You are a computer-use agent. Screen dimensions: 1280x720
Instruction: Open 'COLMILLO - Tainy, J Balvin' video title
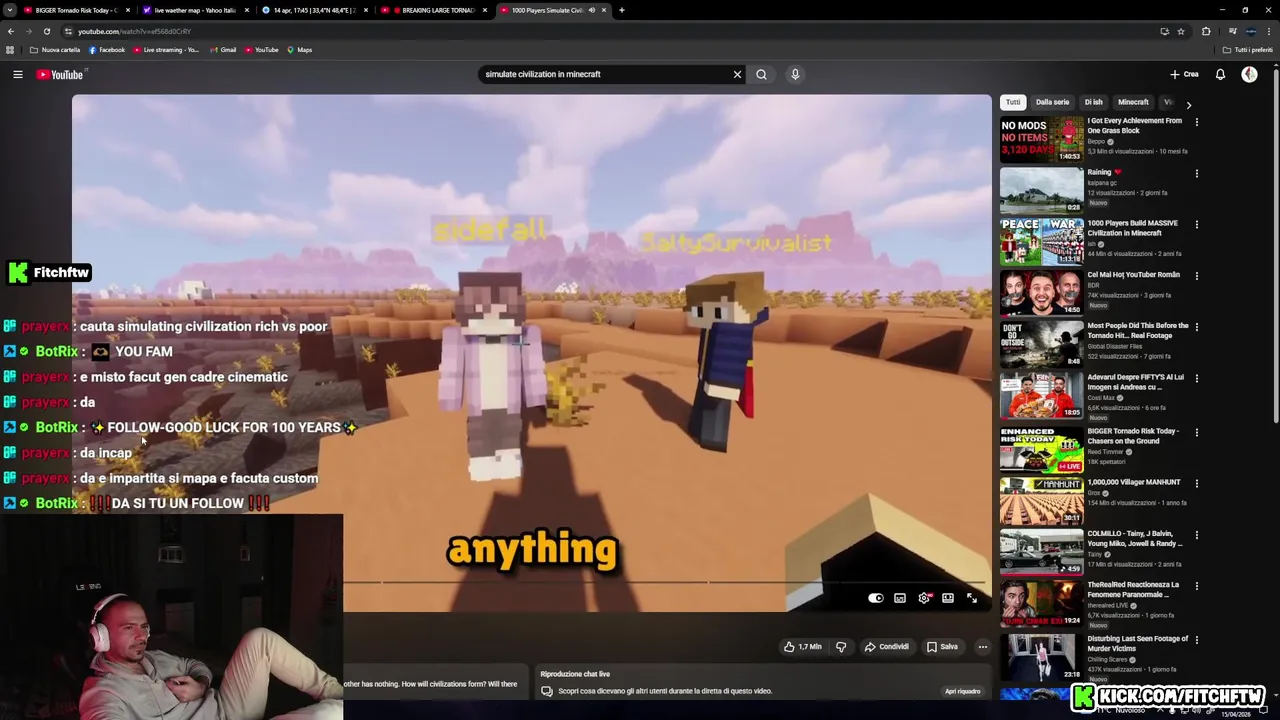tap(1135, 538)
